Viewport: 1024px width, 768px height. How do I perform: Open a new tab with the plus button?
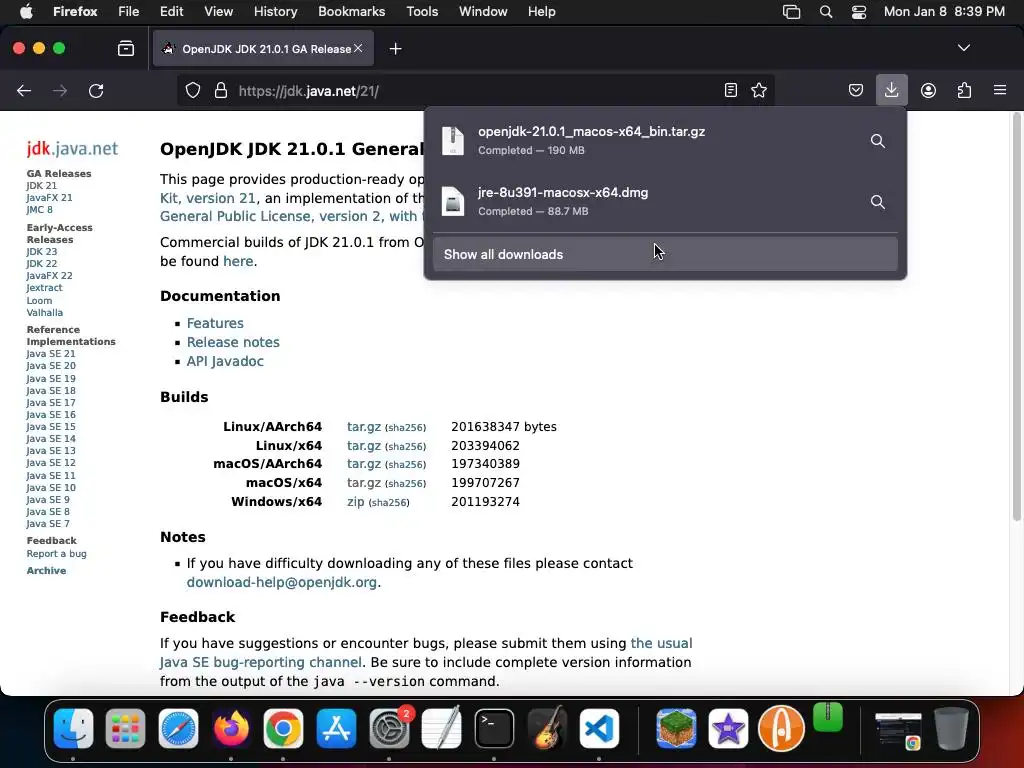point(395,49)
